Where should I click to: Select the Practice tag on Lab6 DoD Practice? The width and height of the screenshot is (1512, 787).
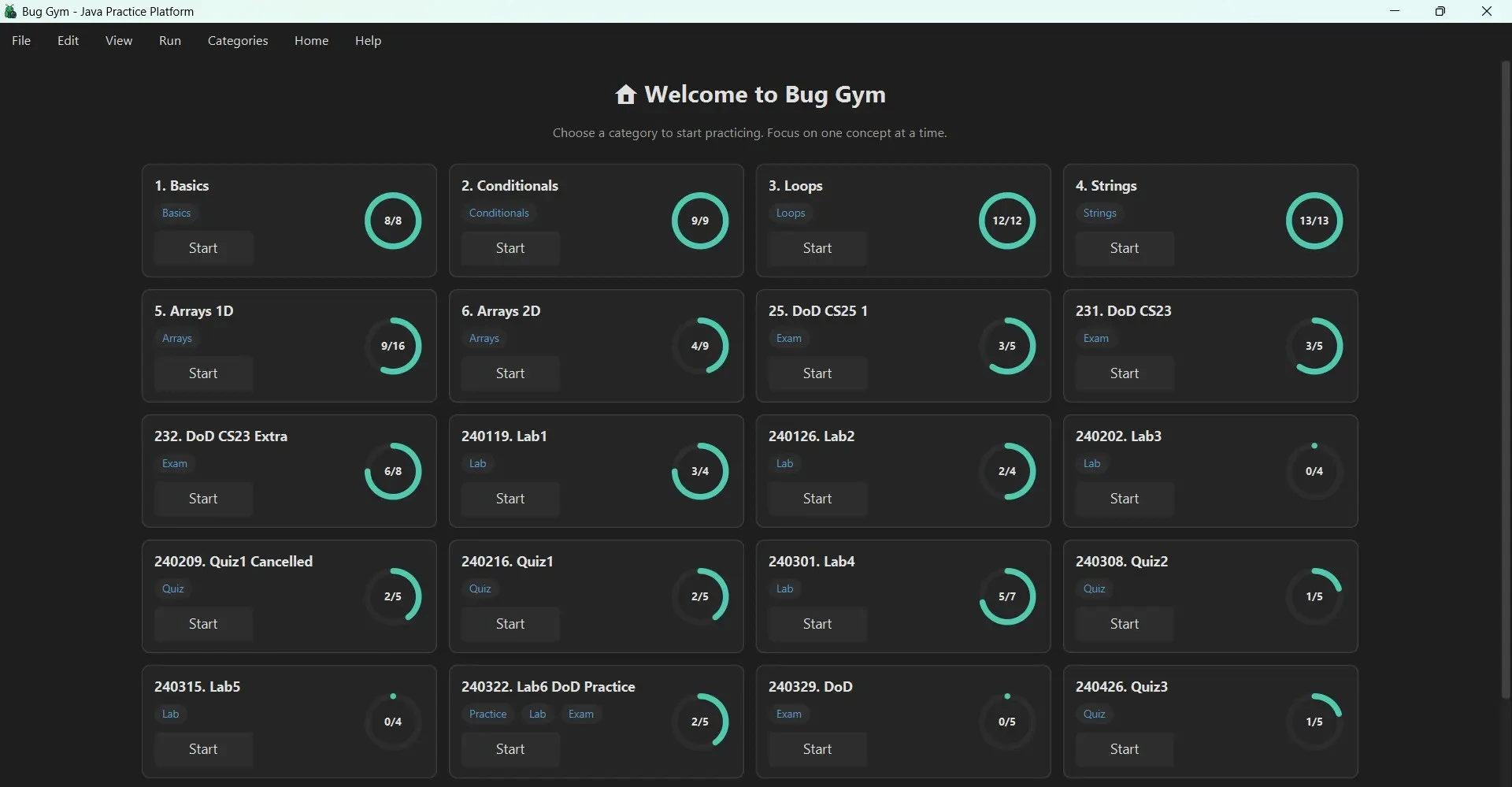(488, 714)
